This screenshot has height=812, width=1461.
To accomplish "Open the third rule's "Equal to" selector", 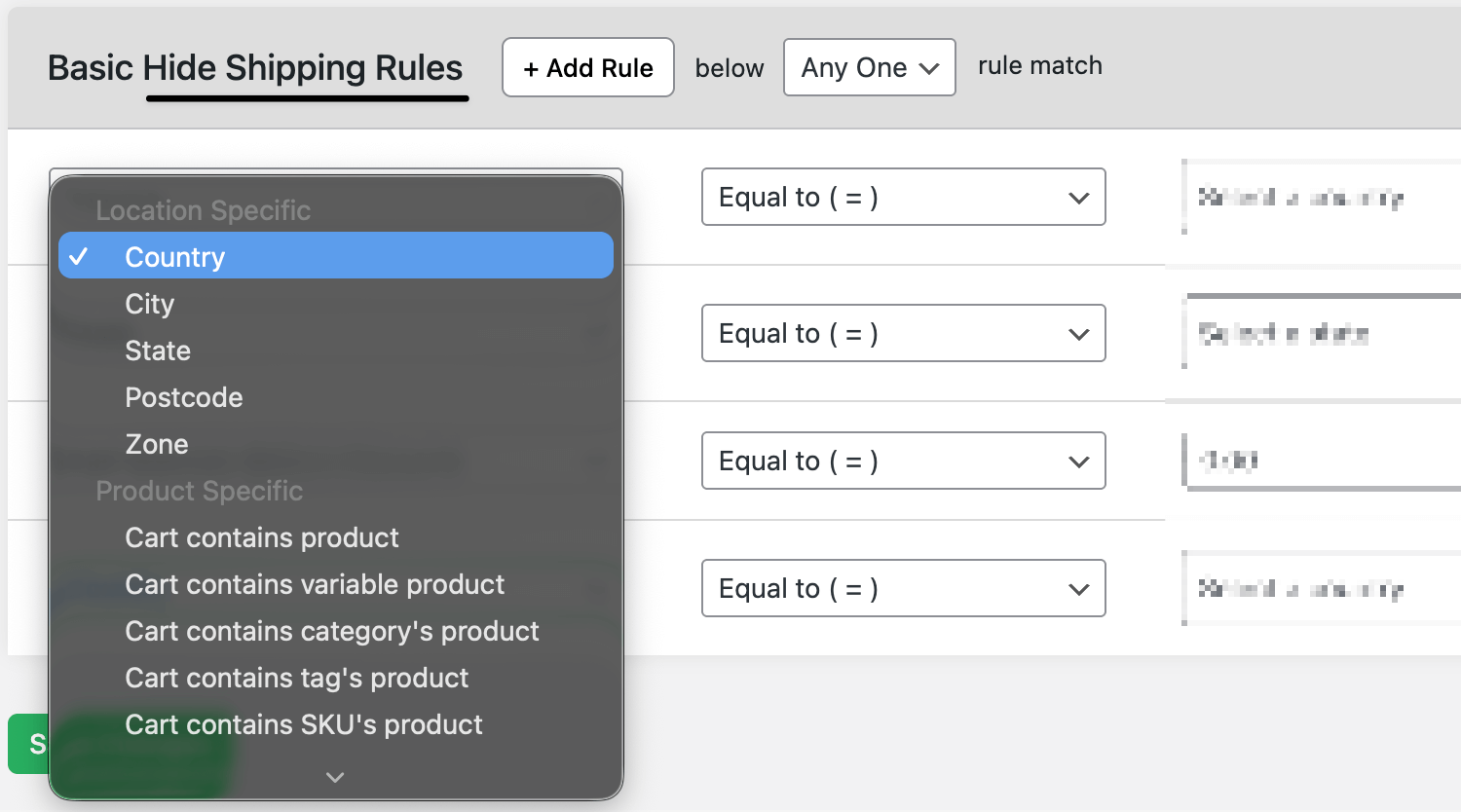I will pos(903,461).
